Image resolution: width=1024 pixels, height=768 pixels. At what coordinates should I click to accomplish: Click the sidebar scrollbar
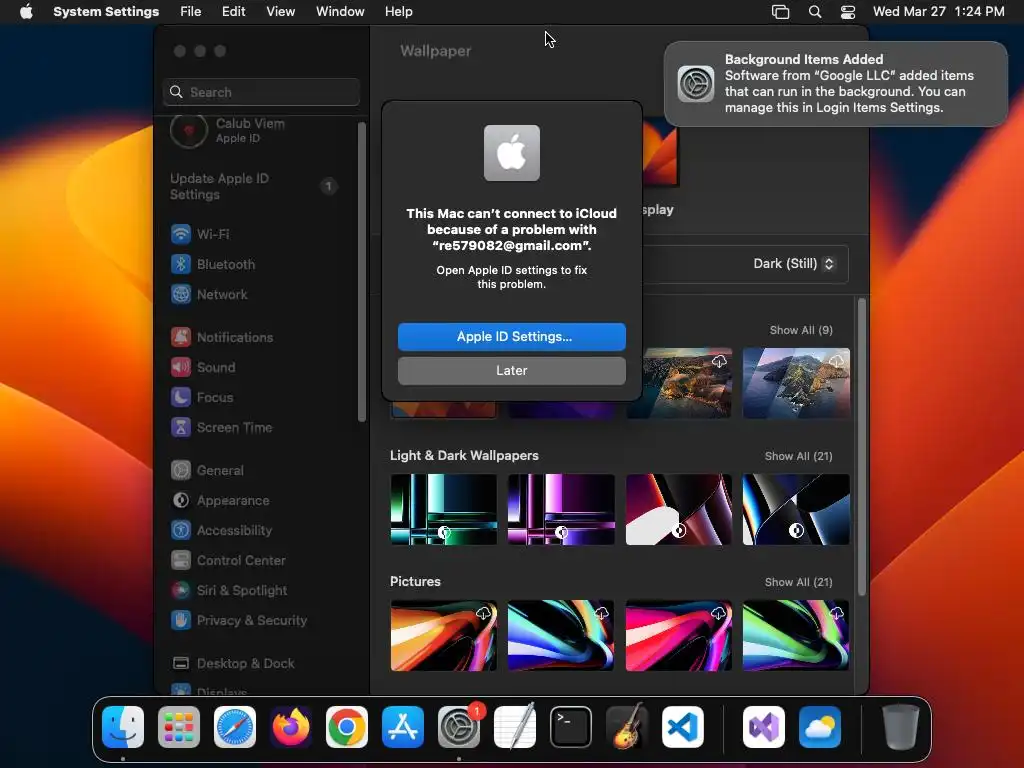click(362, 272)
